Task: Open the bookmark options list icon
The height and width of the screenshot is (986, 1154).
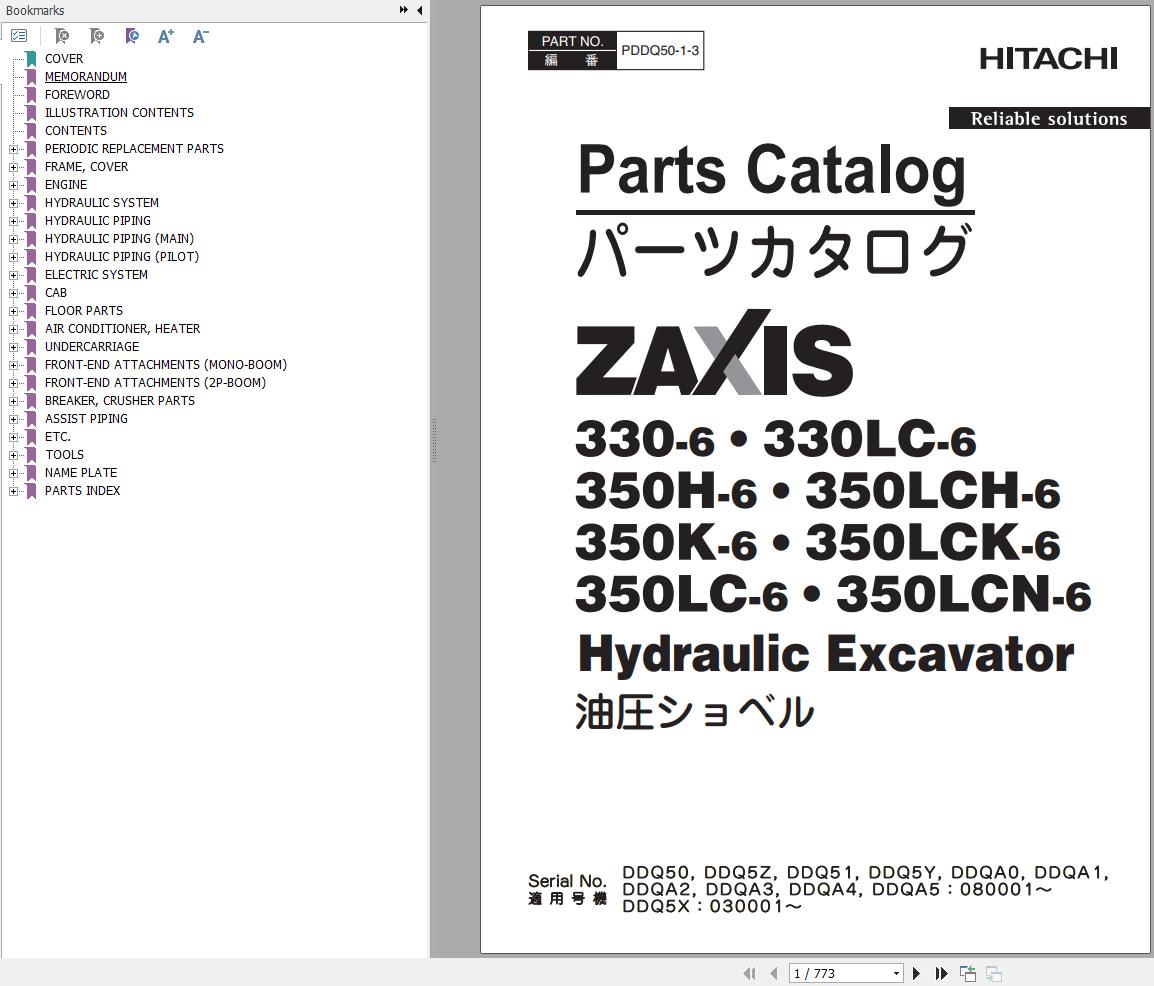Action: [x=19, y=35]
